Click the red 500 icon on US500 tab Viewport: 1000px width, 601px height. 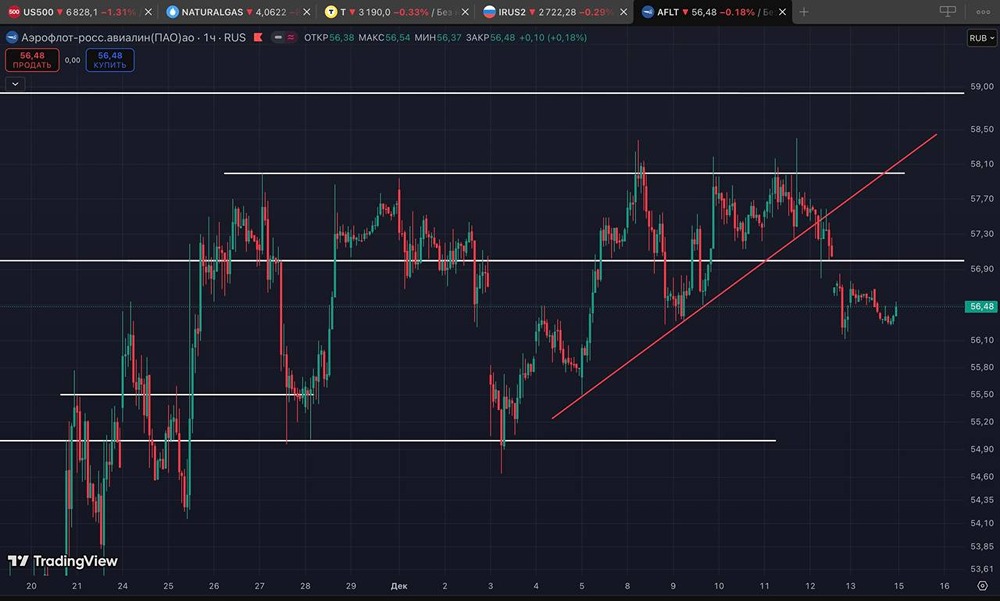click(13, 11)
